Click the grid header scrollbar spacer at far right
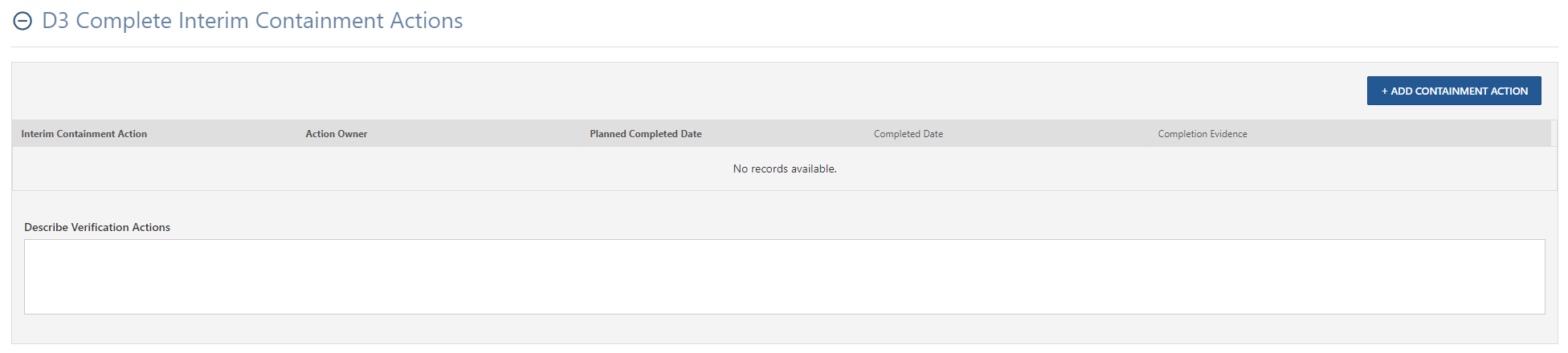 click(1554, 134)
